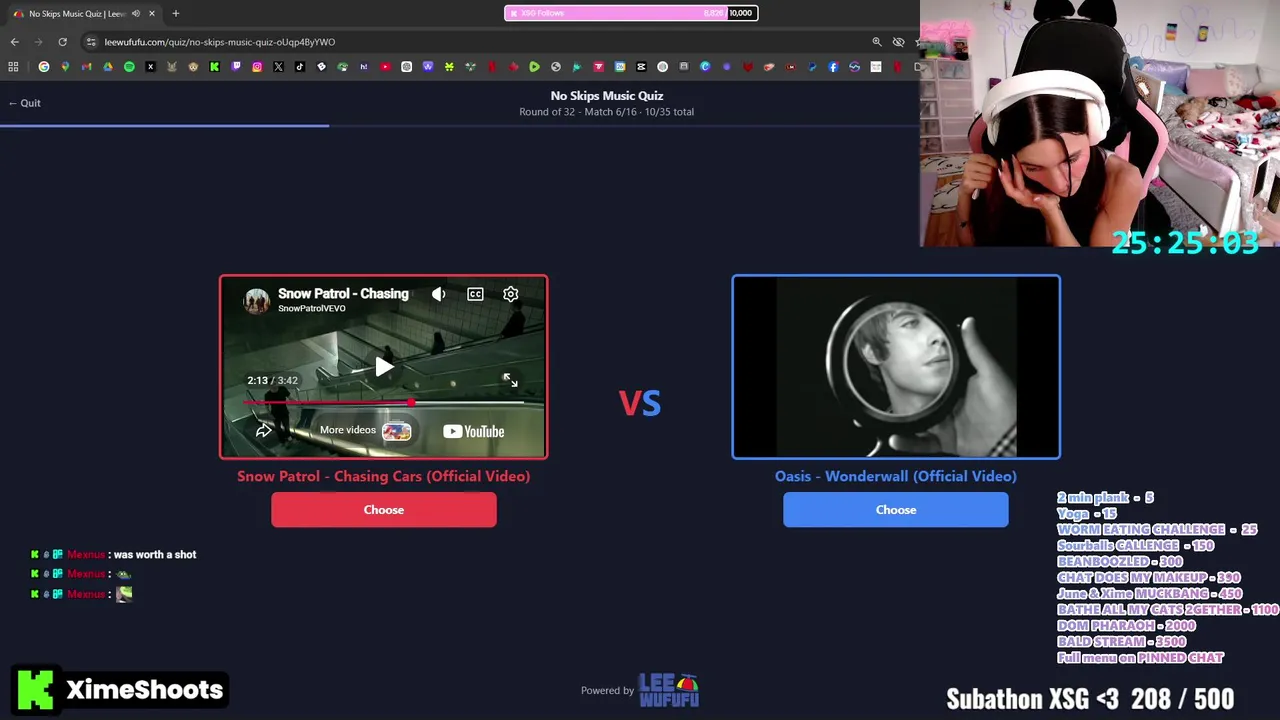Open the Snow Patrol - Chasing video title
Viewport: 1280px width, 720px height.
343,293
